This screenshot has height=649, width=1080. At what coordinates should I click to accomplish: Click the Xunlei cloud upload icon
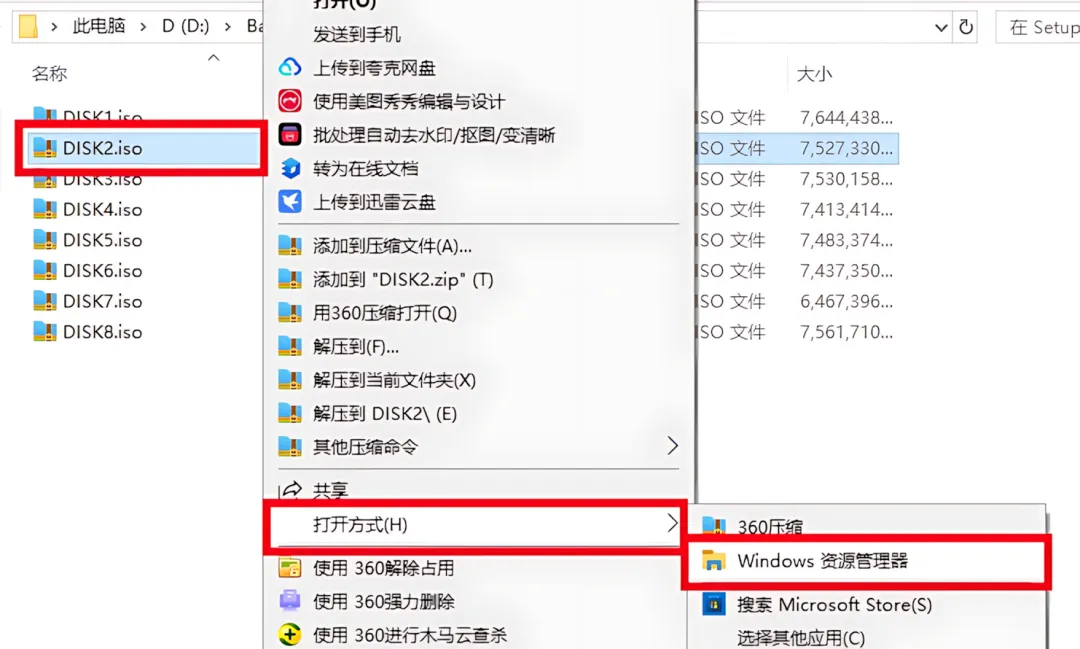pyautogui.click(x=290, y=202)
